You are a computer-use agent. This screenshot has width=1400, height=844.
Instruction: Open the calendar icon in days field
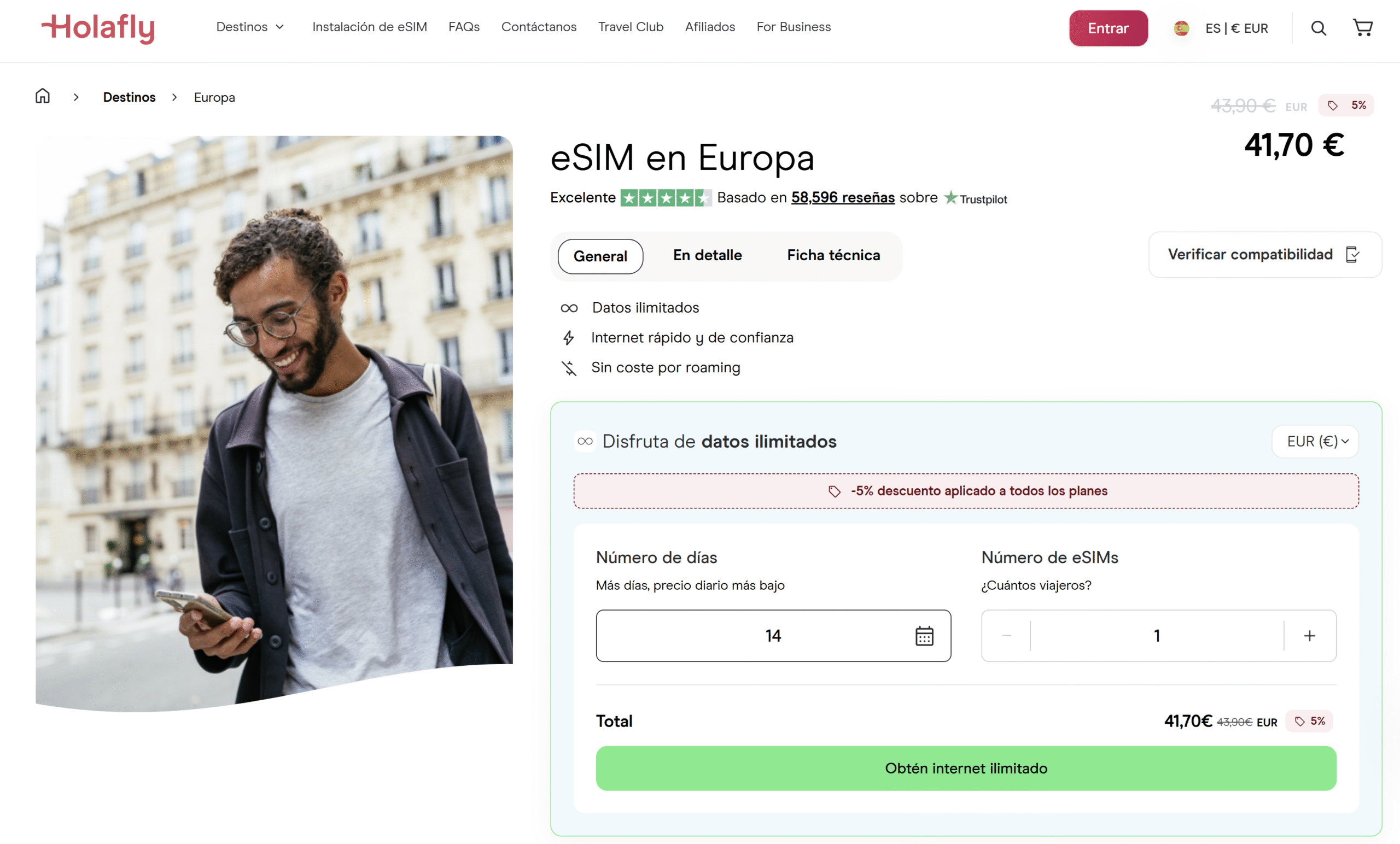click(x=924, y=636)
